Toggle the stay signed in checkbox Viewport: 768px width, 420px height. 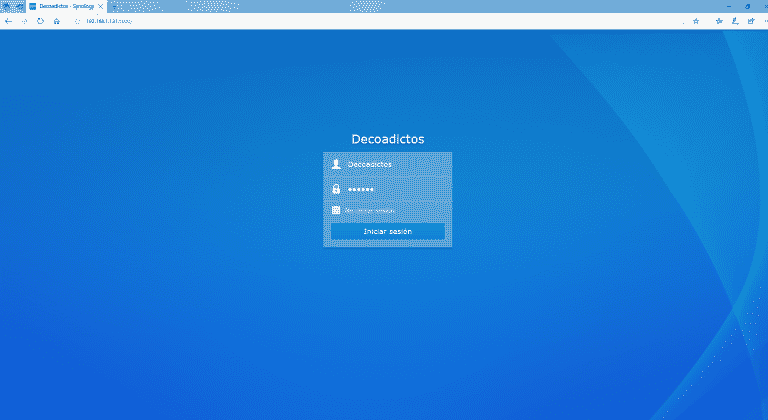pos(336,210)
